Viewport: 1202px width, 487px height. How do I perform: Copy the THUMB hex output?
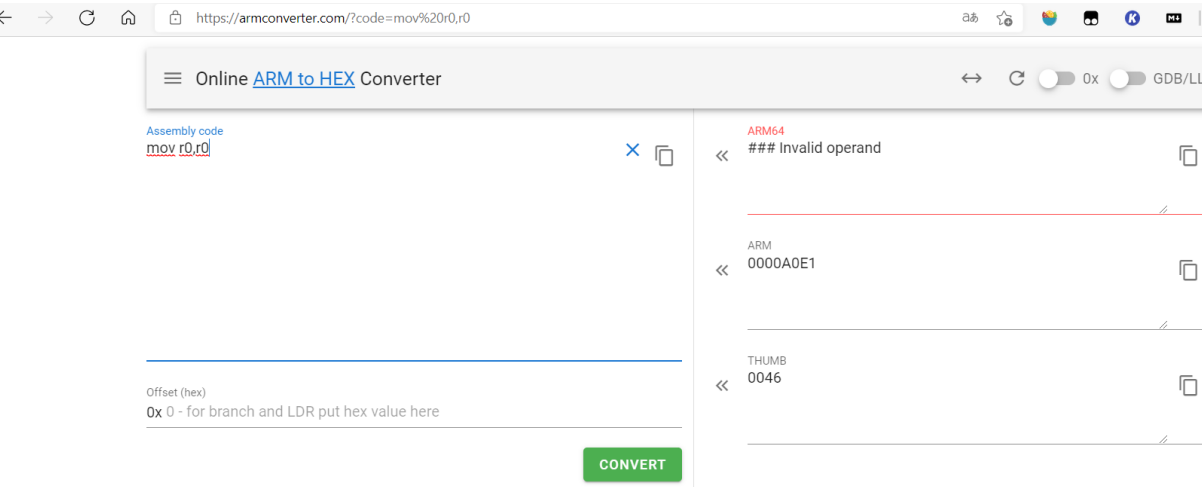tap(1187, 385)
